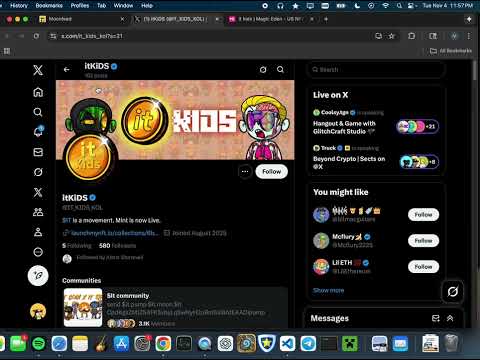Open the $it community card
This screenshot has height=360, width=480.
point(175,307)
